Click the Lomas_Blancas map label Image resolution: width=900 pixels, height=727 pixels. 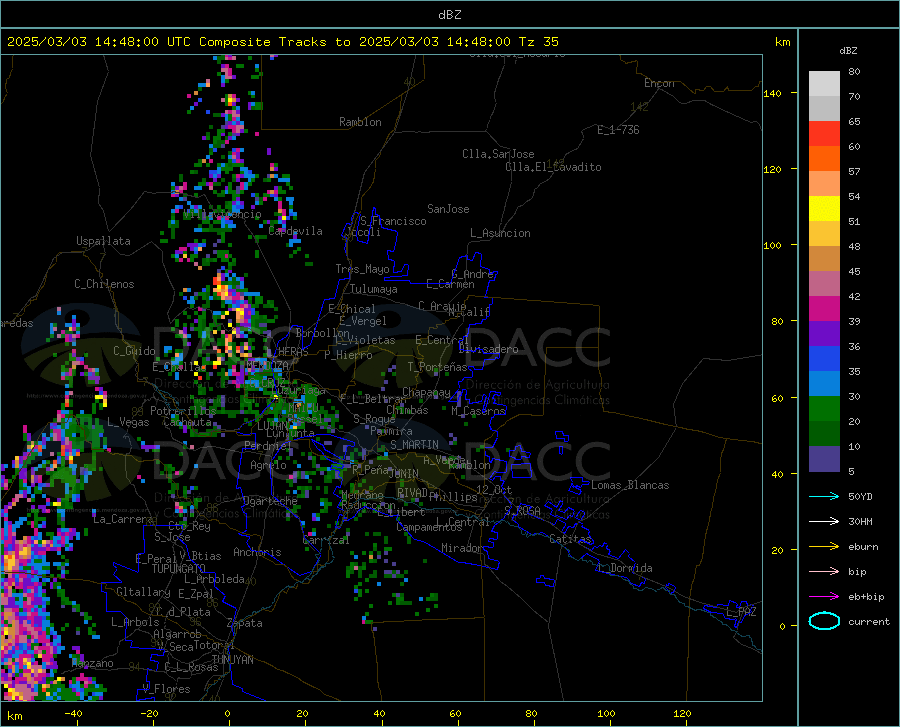coord(630,485)
